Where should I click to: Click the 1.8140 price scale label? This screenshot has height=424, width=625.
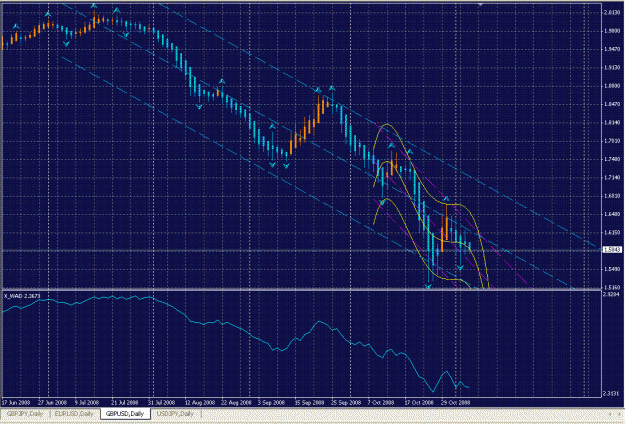[x=611, y=123]
